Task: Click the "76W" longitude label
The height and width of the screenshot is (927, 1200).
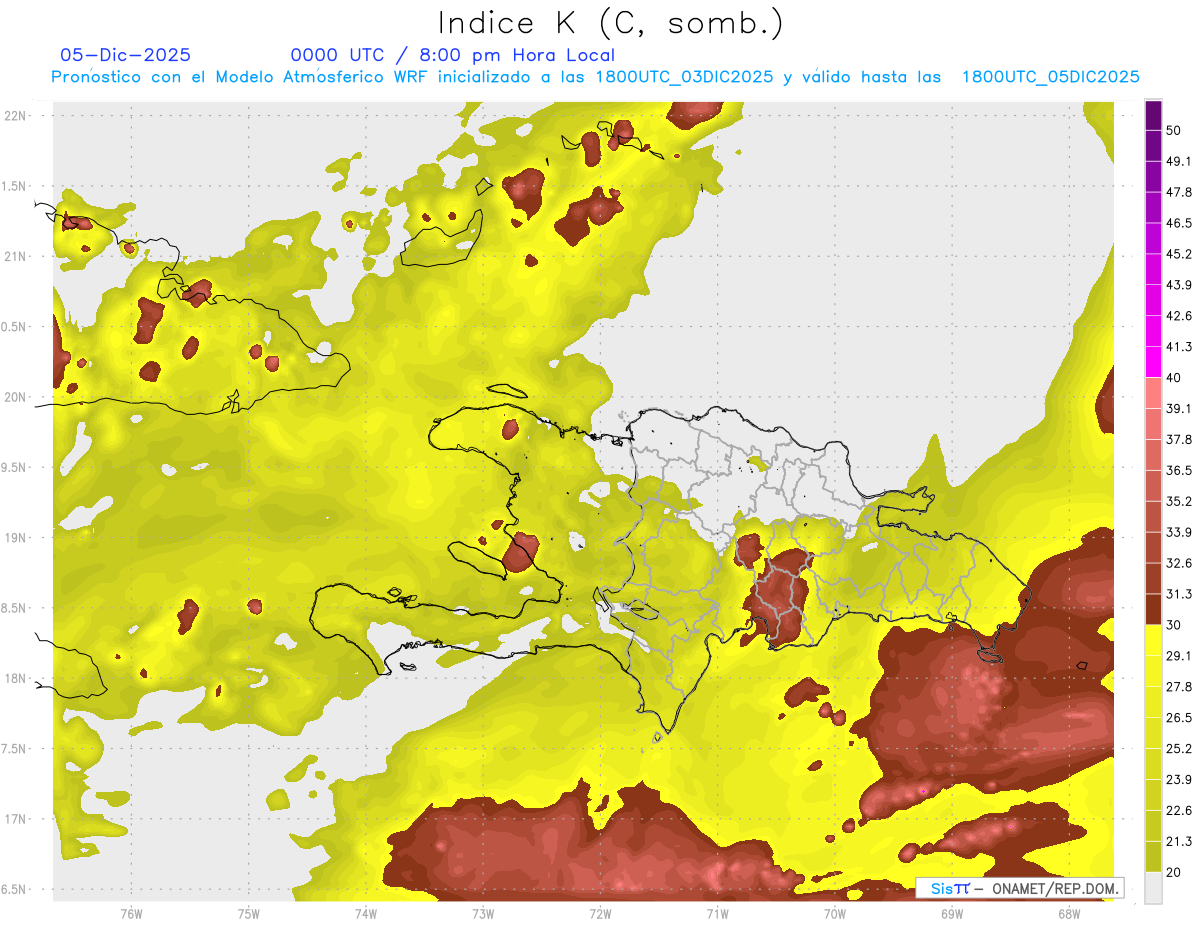Action: (x=131, y=913)
